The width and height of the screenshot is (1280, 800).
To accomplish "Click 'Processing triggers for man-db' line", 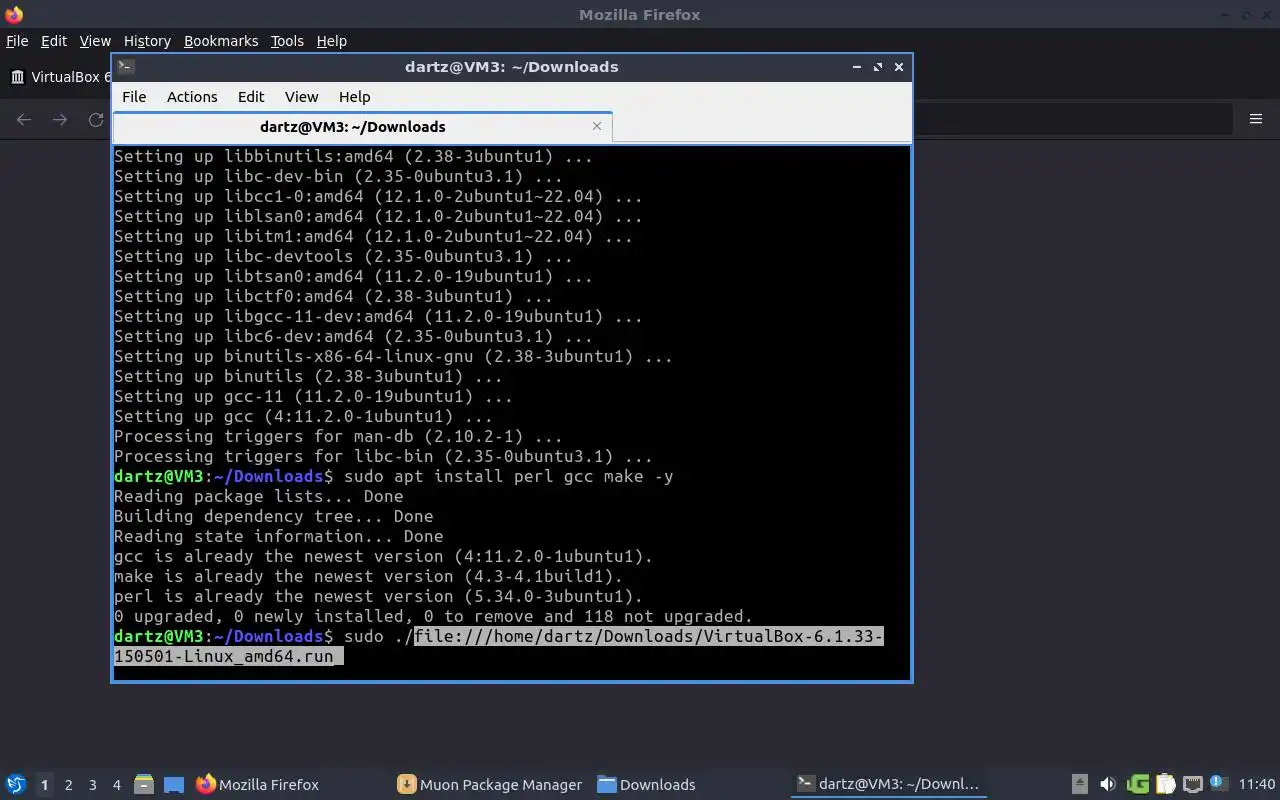I will click(338, 436).
